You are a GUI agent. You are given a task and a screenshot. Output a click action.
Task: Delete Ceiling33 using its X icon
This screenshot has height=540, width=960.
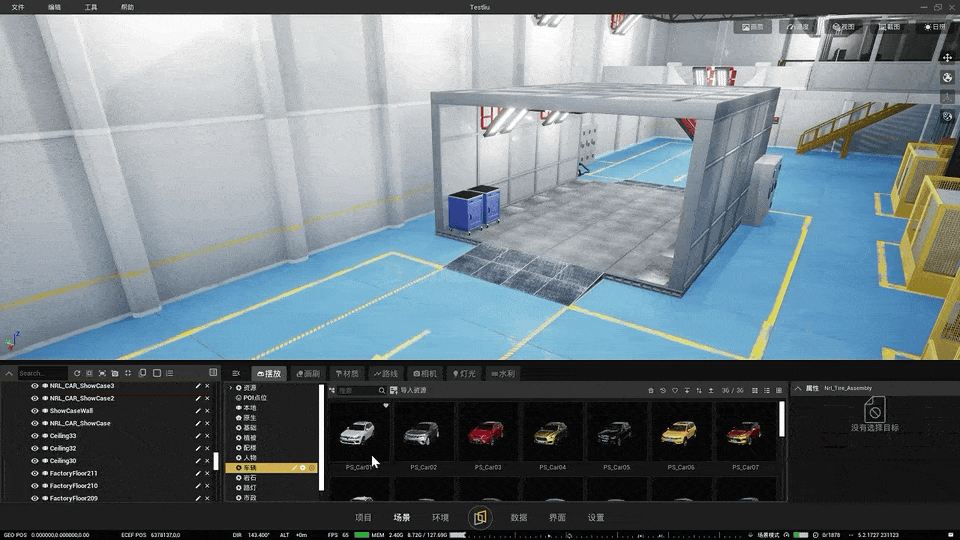pyautogui.click(x=208, y=436)
